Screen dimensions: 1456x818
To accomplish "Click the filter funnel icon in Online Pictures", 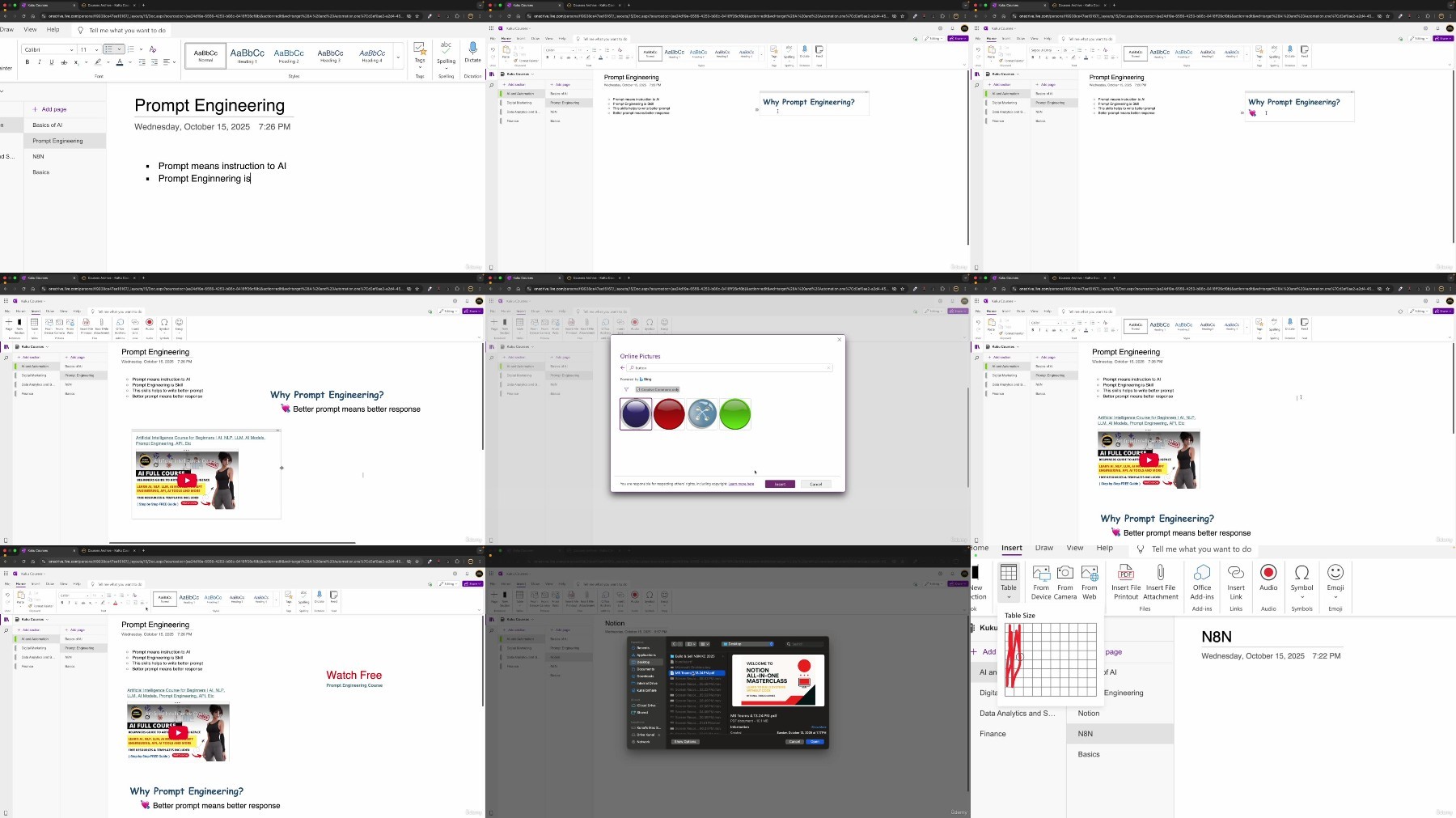I will (x=626, y=389).
